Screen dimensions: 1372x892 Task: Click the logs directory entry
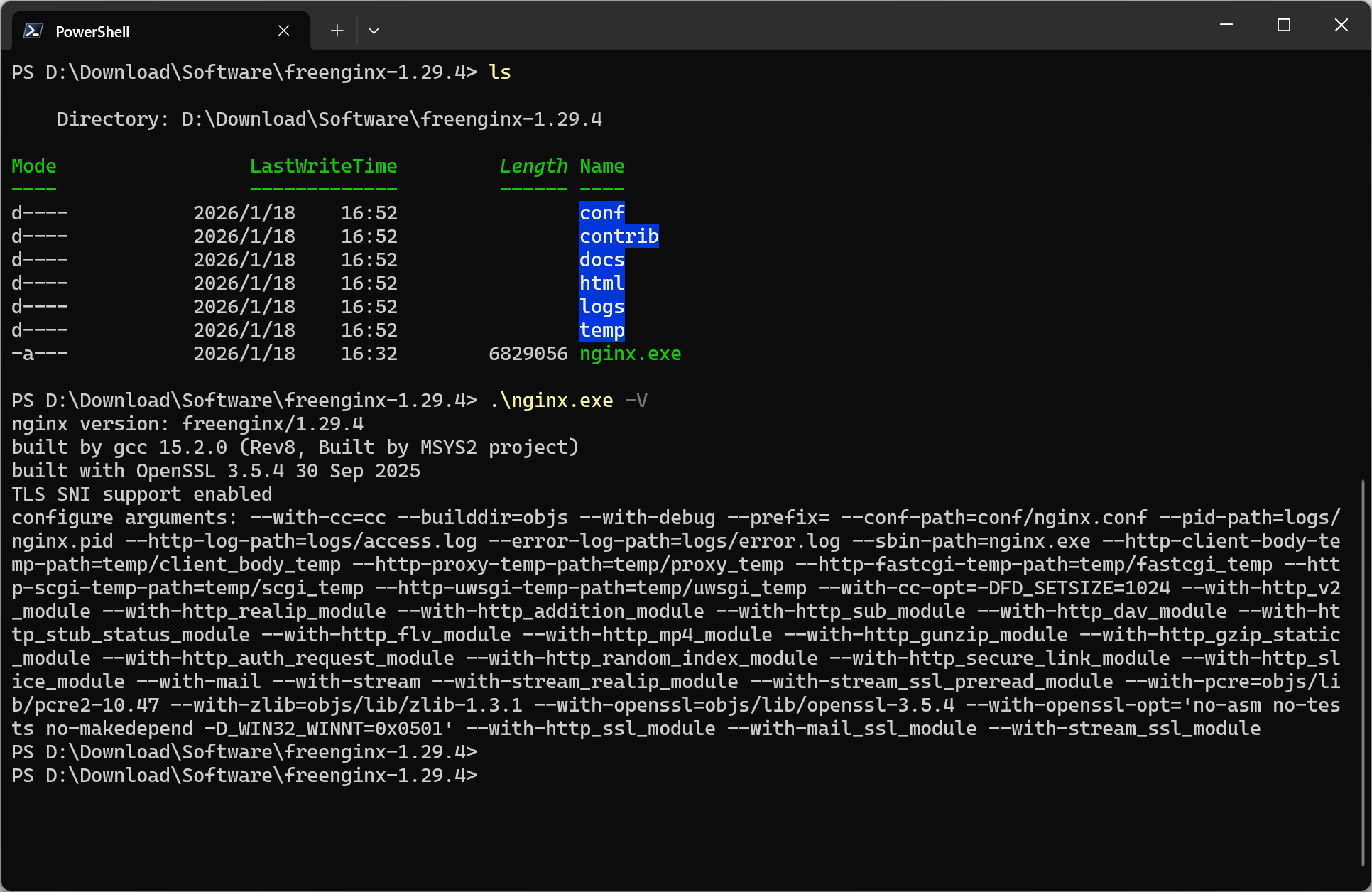pos(602,307)
